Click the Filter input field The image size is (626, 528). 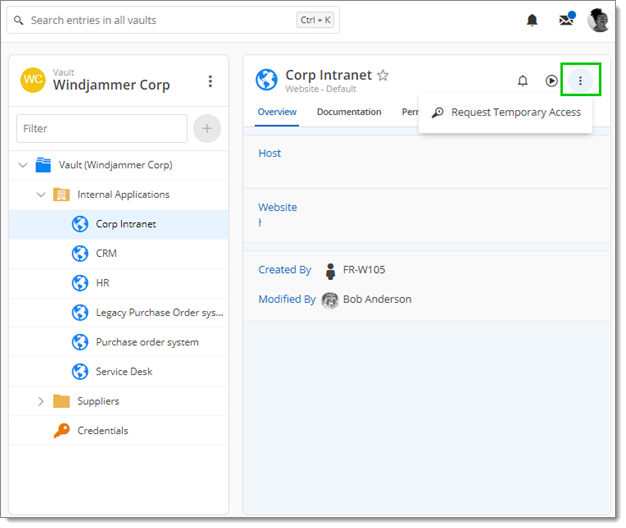(101, 128)
